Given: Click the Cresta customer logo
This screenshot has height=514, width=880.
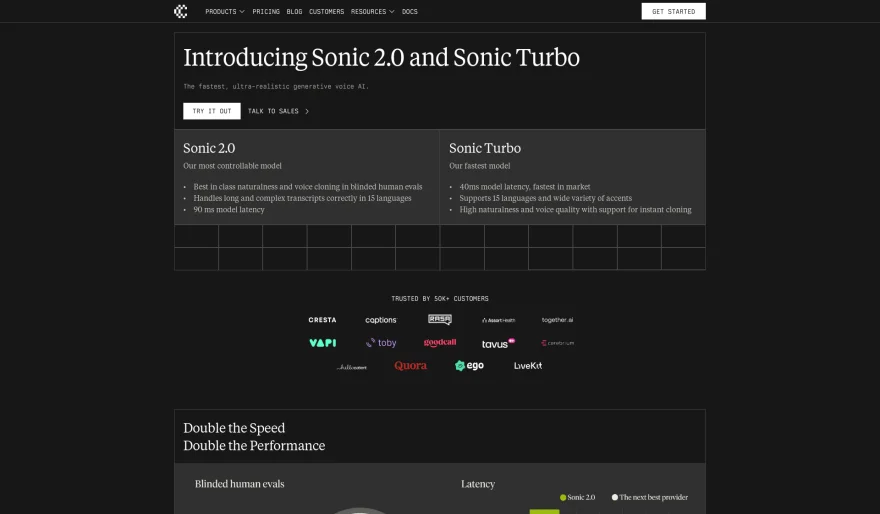Looking at the screenshot, I should click(322, 320).
